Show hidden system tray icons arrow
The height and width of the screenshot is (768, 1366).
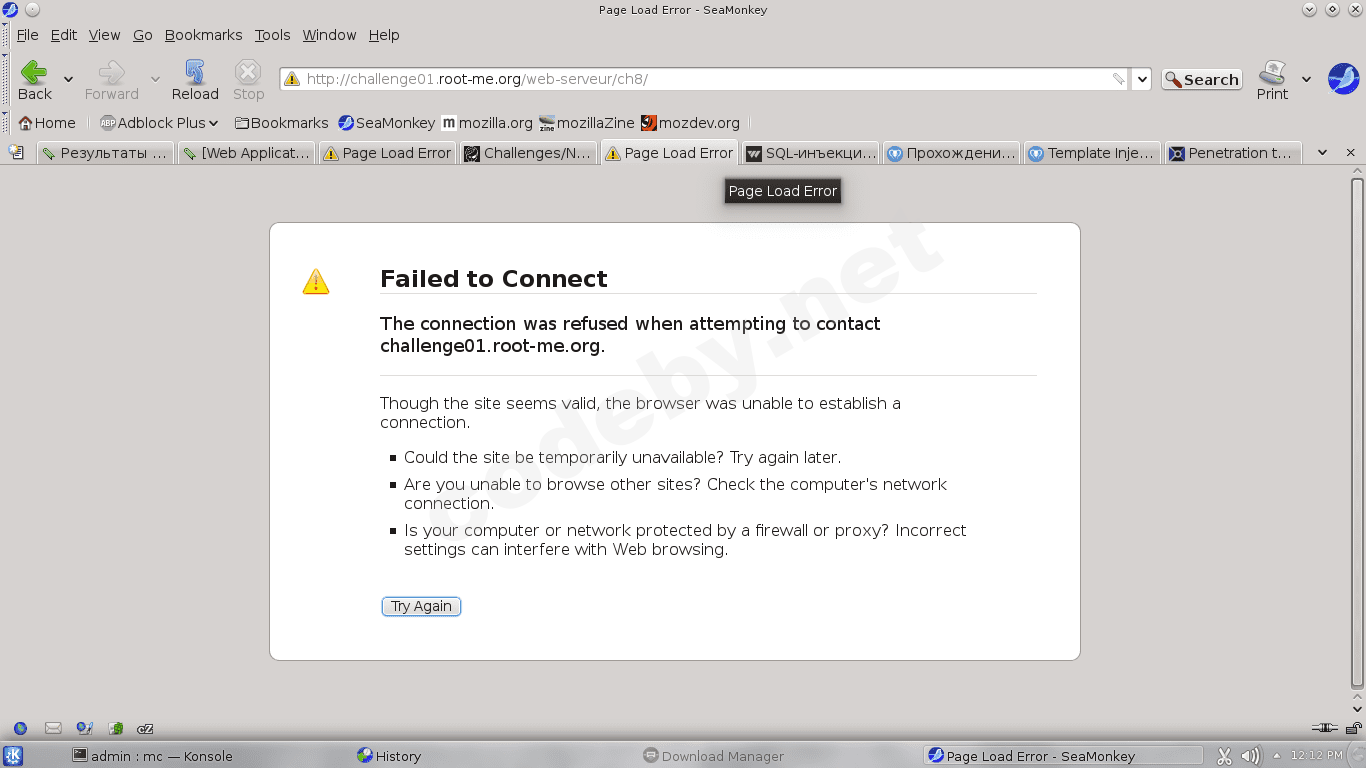click(x=1277, y=756)
